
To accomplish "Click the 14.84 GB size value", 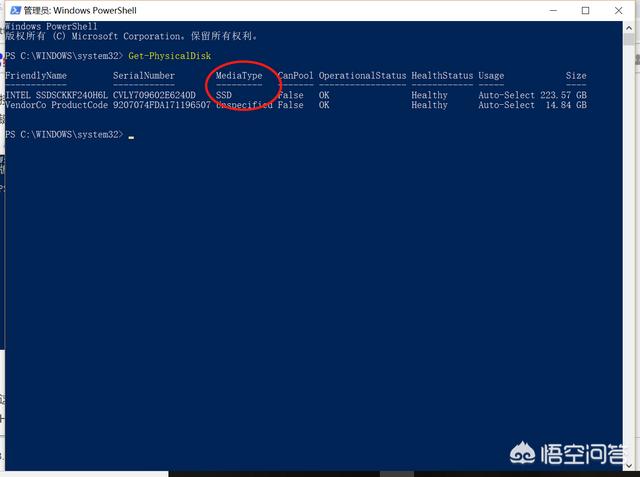I will (x=566, y=105).
